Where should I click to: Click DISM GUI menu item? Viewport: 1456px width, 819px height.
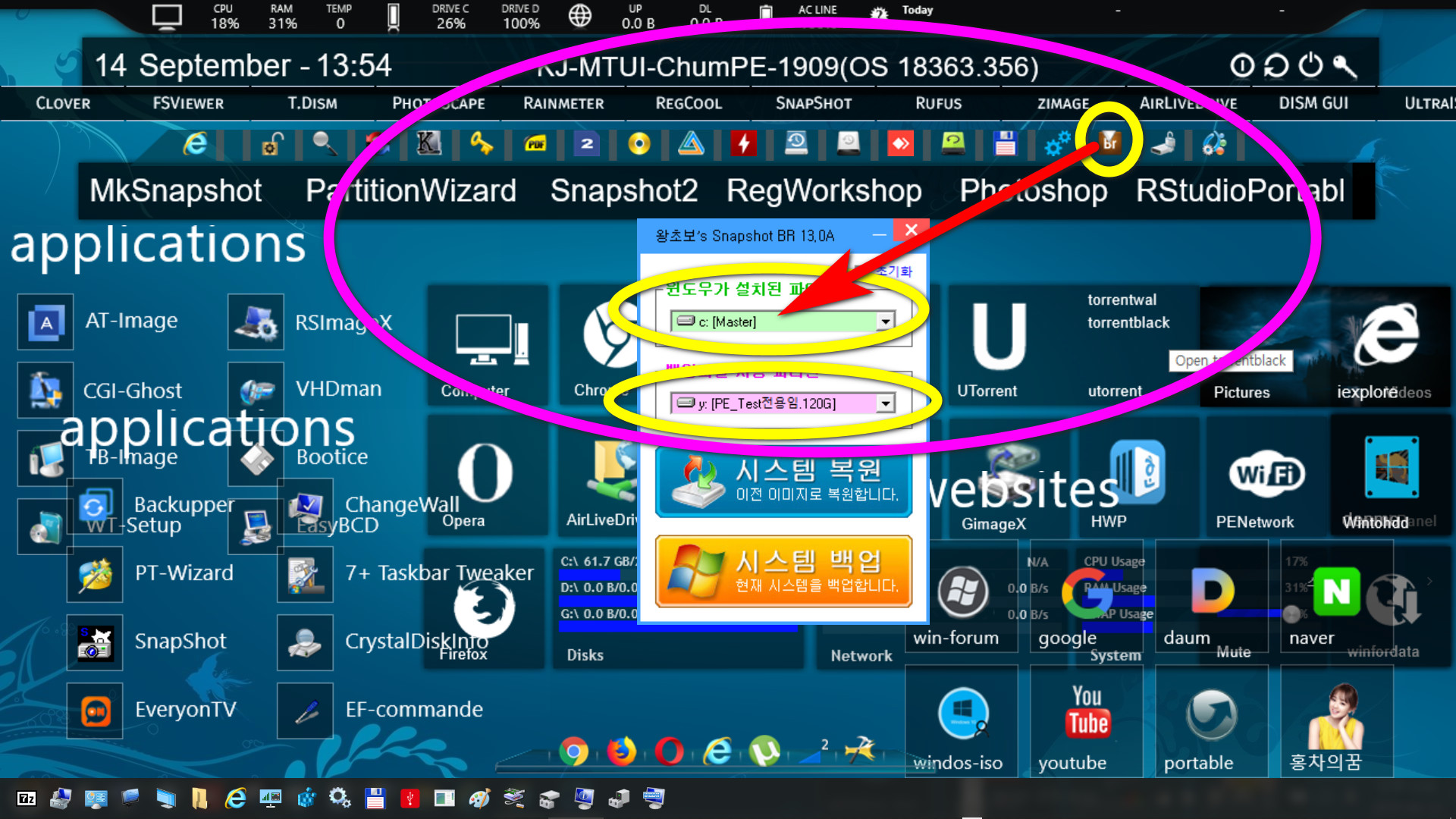coord(1312,103)
